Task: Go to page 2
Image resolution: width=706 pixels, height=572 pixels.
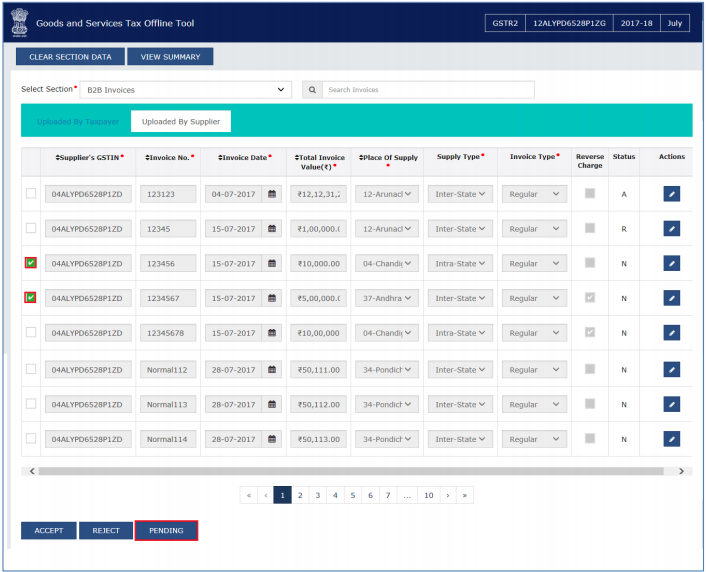Action: [x=300, y=495]
